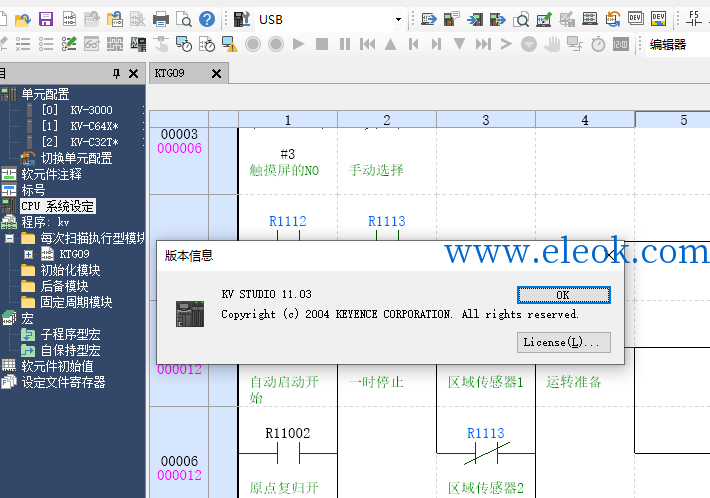Open the USB connection dropdown

pyautogui.click(x=398, y=19)
